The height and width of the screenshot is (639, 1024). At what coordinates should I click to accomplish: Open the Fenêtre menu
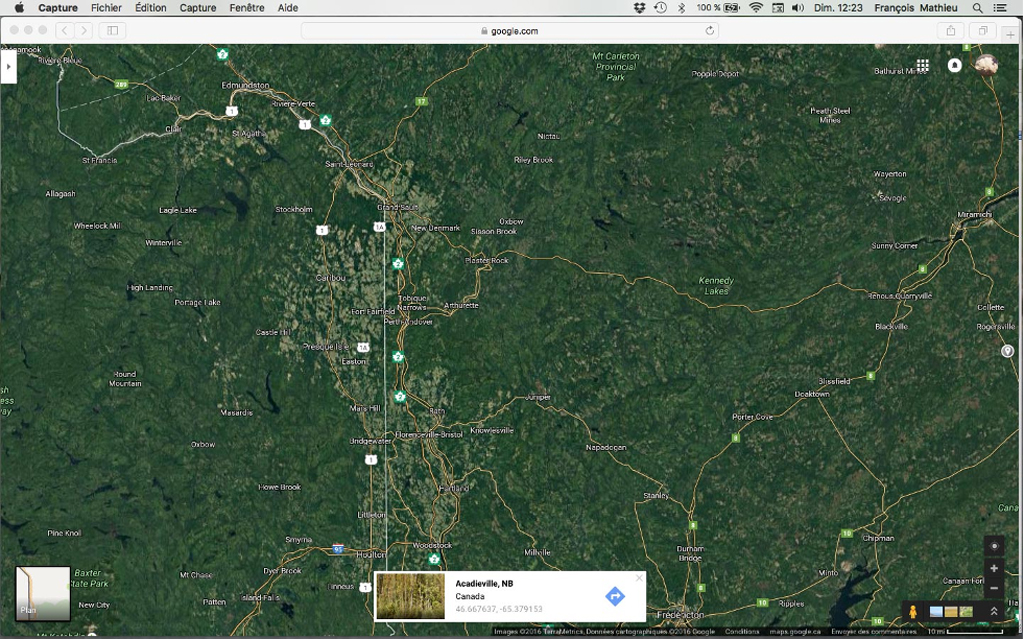[x=246, y=8]
